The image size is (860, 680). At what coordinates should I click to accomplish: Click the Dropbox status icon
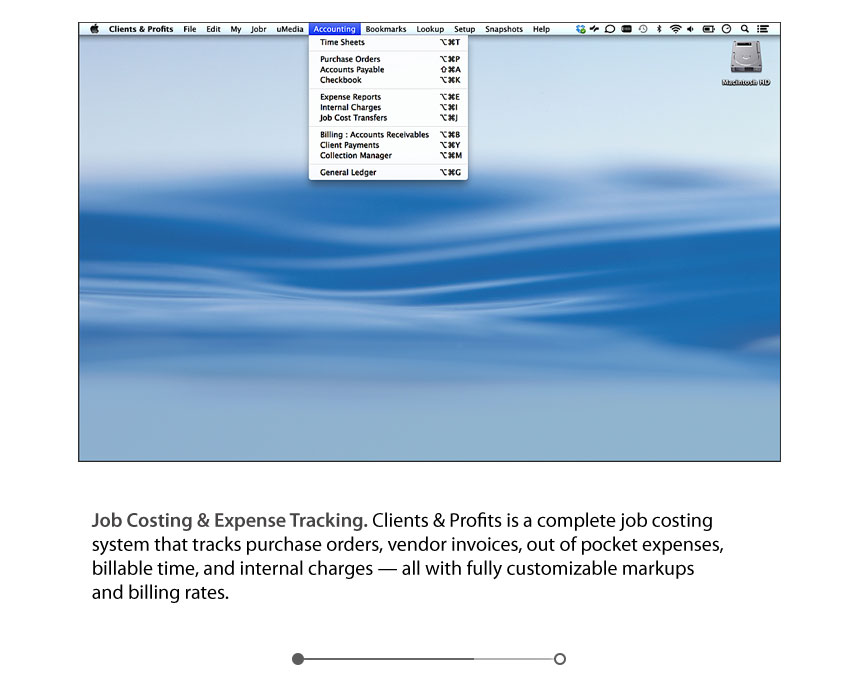[x=581, y=30]
